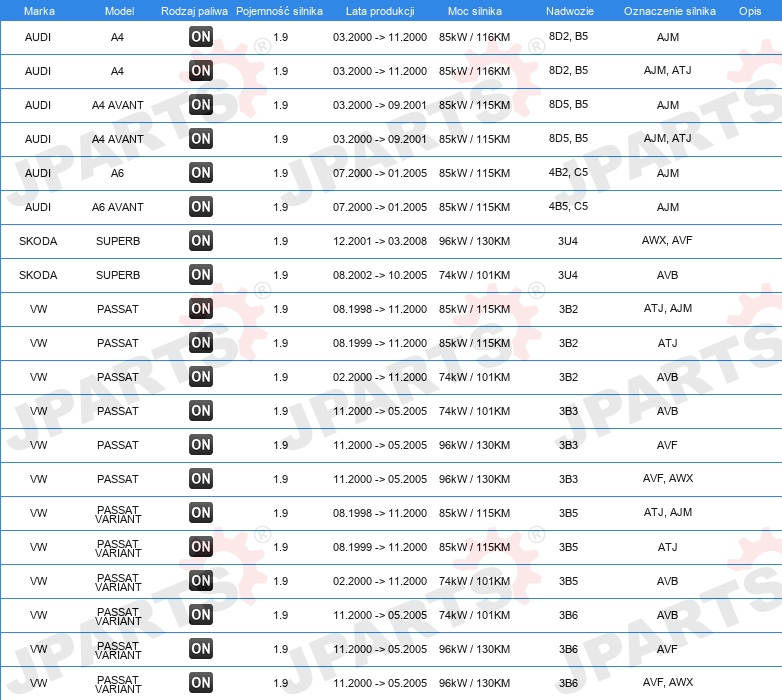Click the ON diesel badge in the A6 AVANT row
Screen dimensions: 782x700
click(x=201, y=206)
